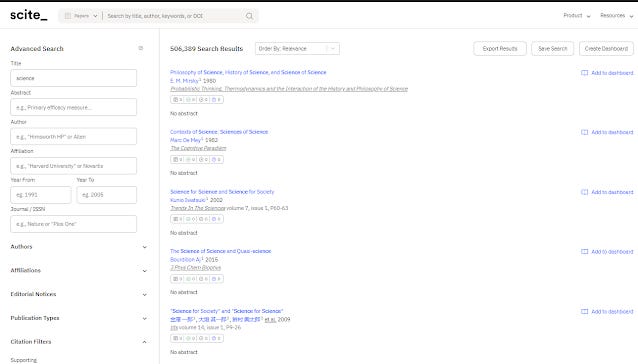Click the Year To input field
638x364 pixels.
click(107, 195)
